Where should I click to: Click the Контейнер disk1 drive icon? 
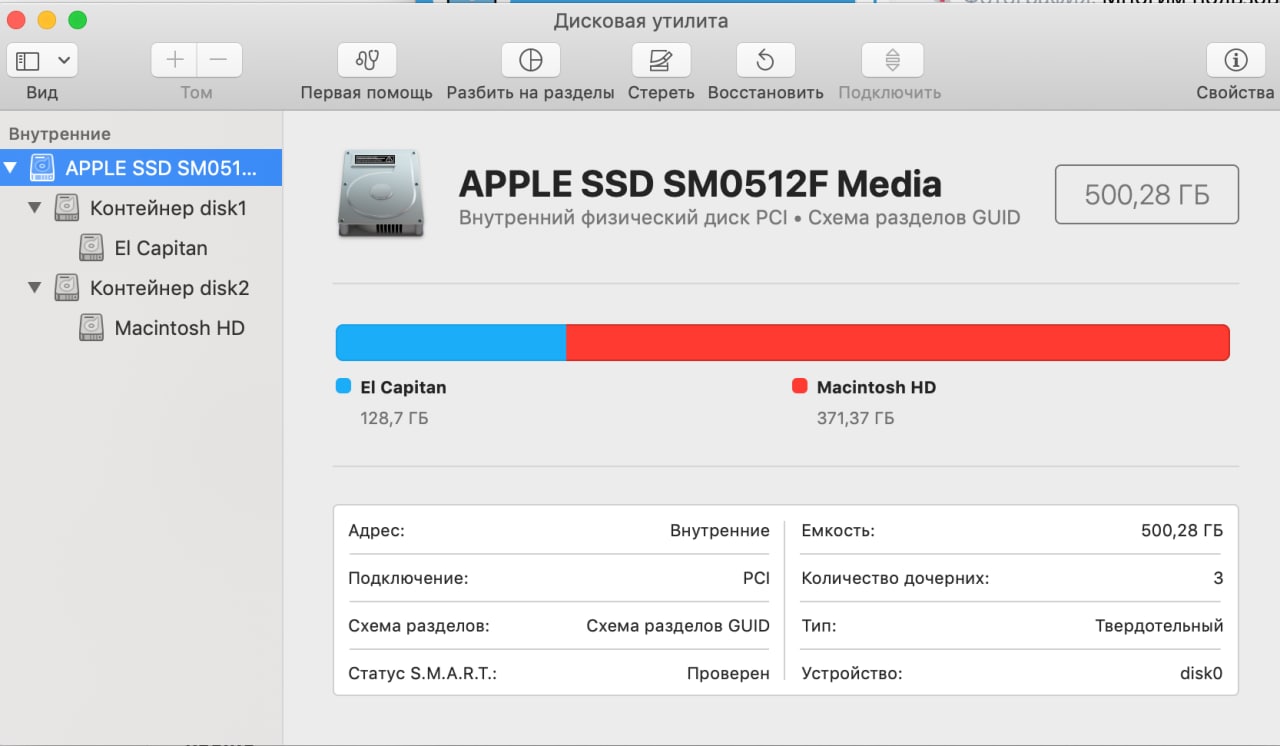pos(66,208)
